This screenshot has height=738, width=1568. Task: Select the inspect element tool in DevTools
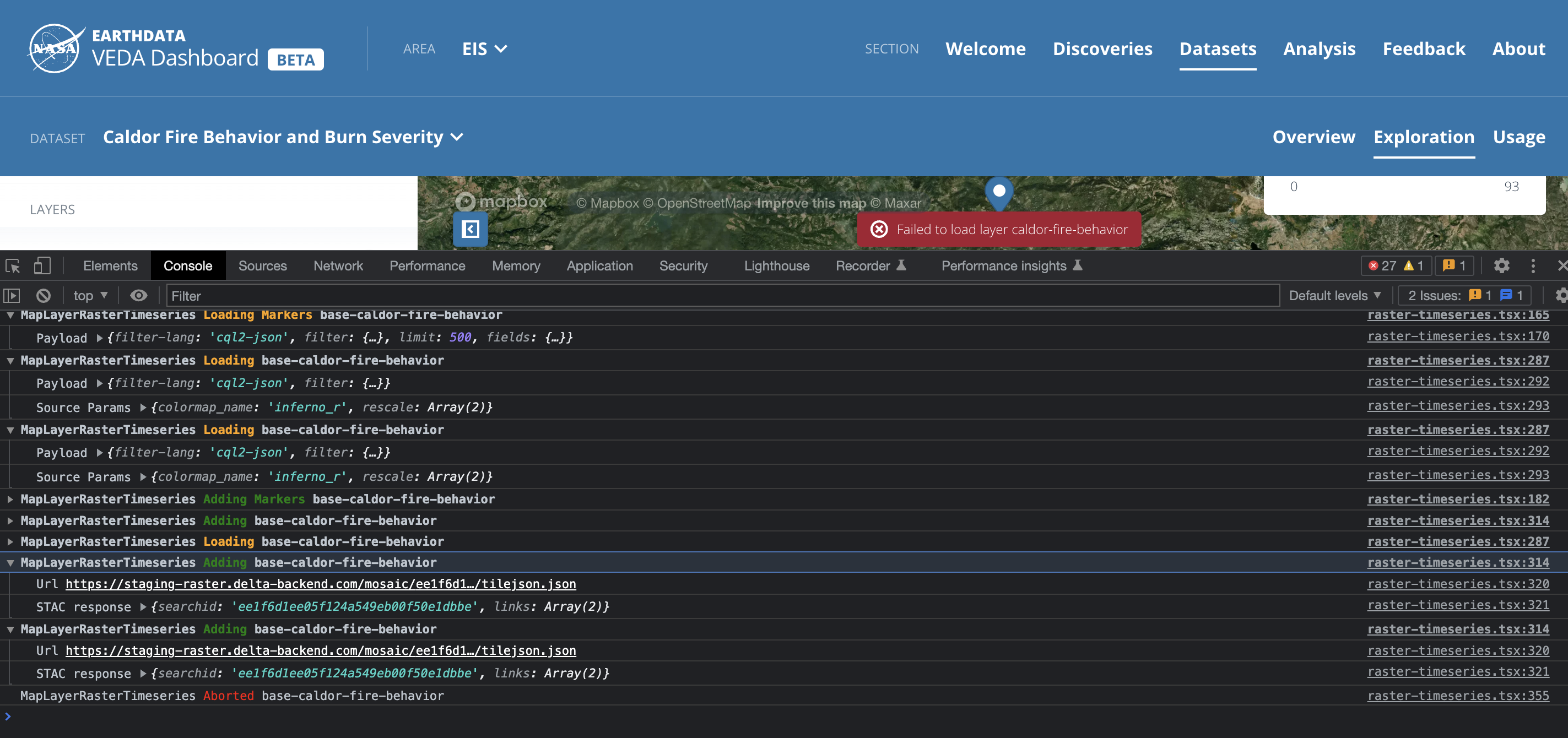[x=12, y=265]
